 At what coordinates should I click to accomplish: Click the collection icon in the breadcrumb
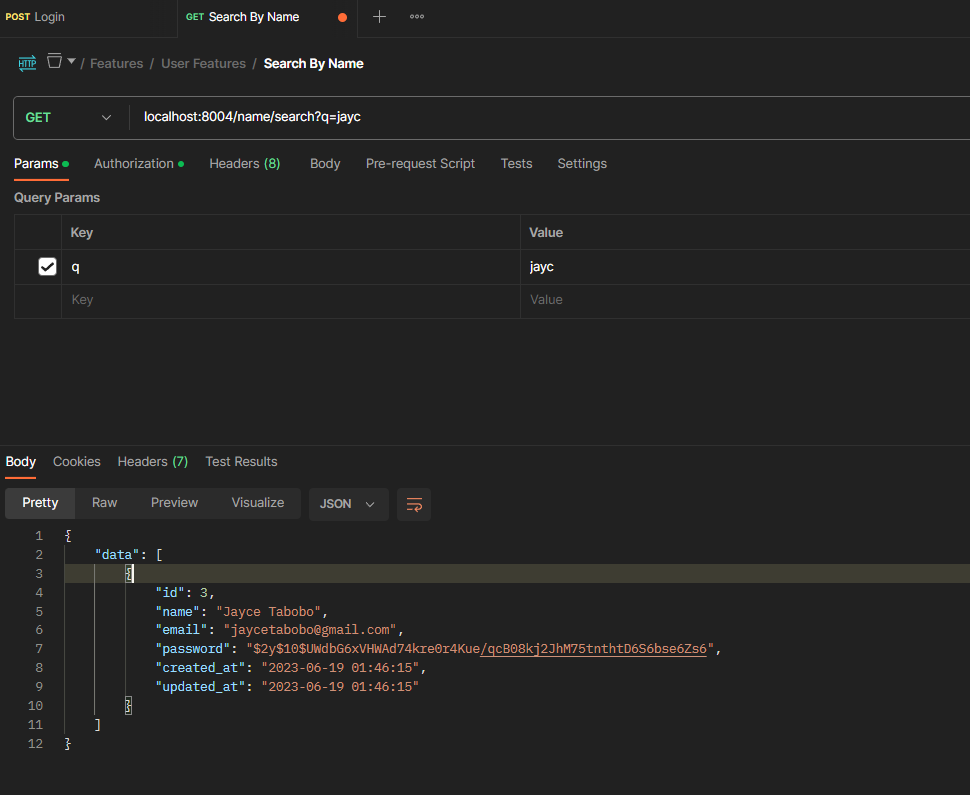(x=54, y=61)
